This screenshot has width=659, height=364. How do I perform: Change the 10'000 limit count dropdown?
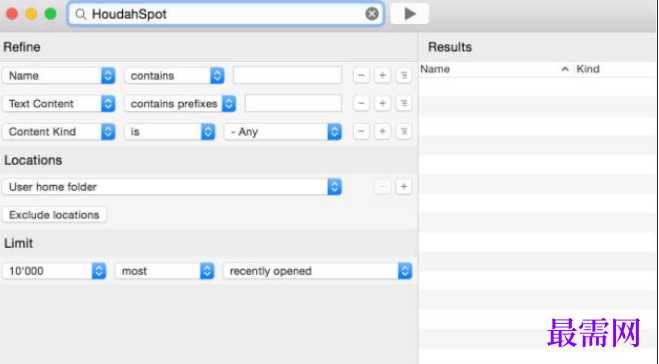[x=54, y=271]
